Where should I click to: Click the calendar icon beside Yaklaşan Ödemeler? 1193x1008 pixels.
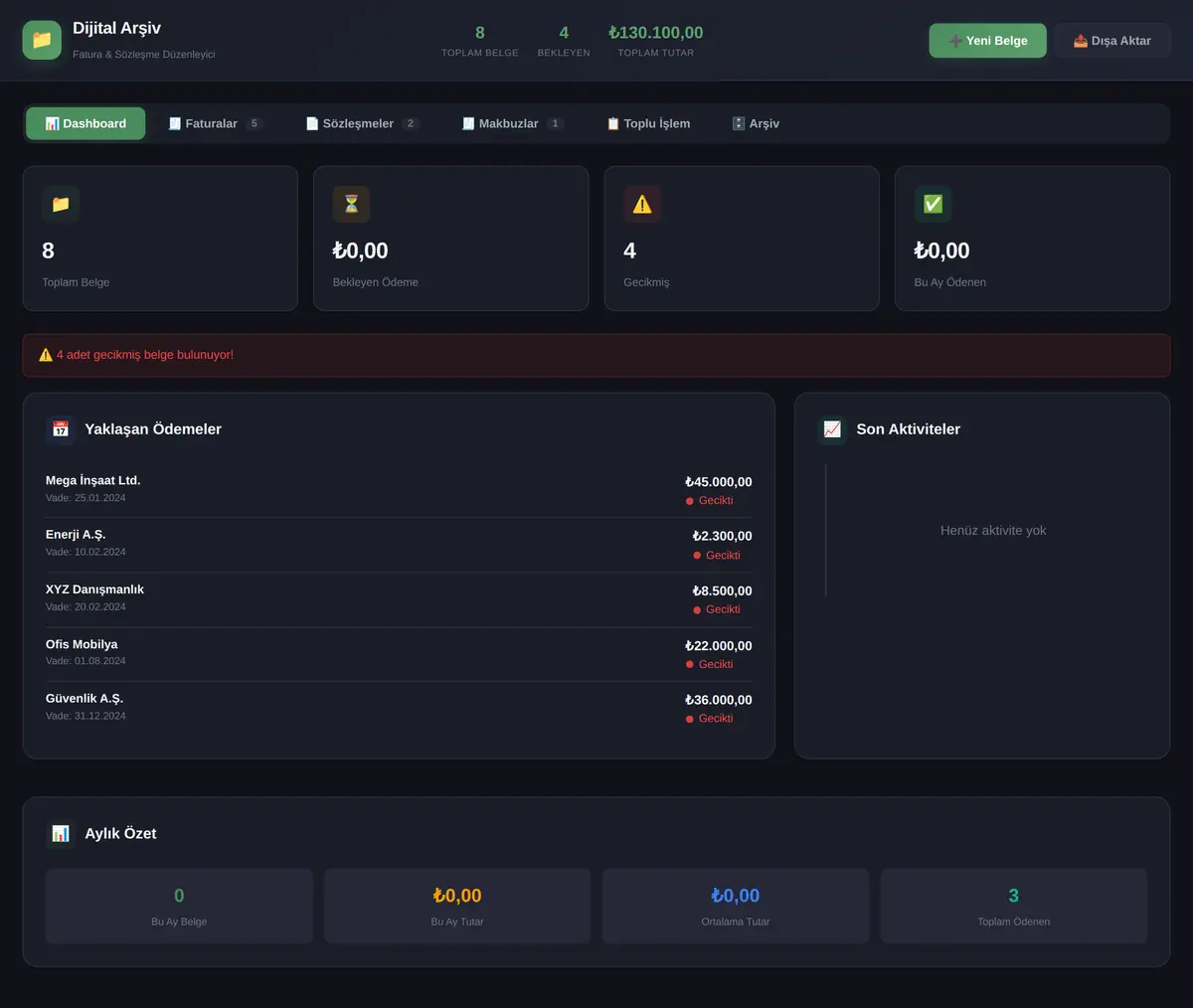click(61, 428)
